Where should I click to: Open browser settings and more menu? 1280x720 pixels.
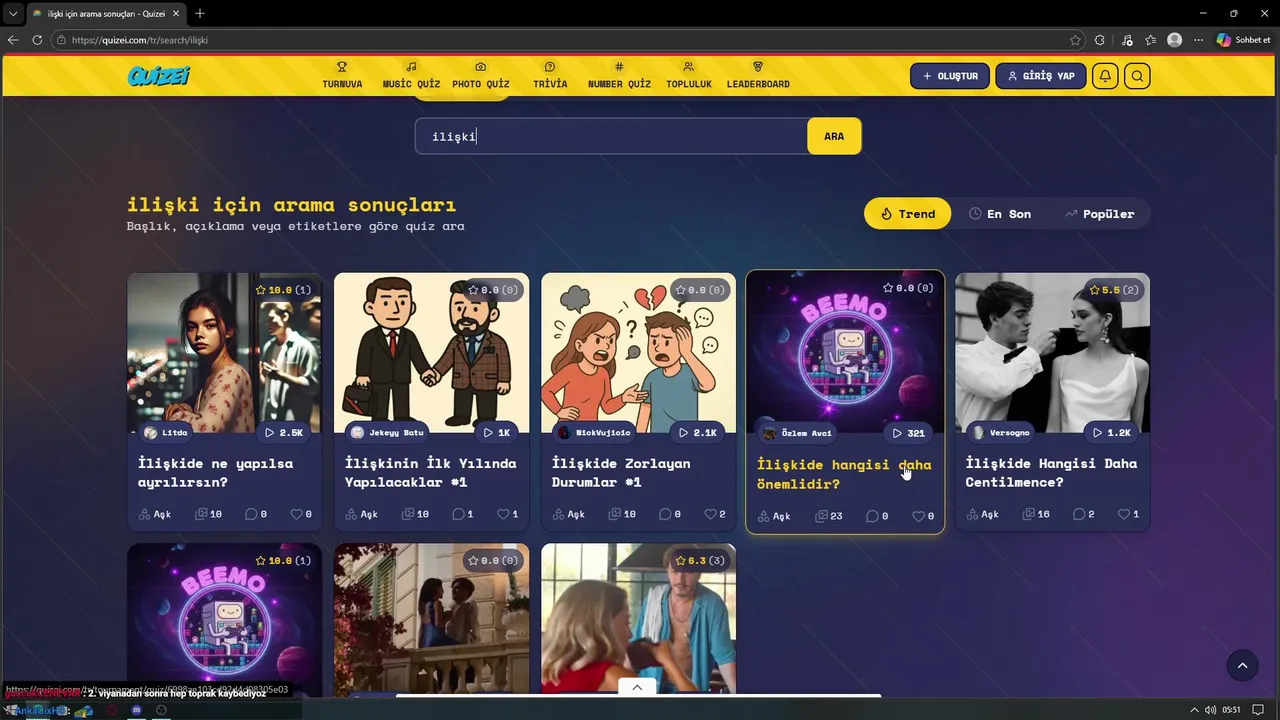(x=1198, y=40)
